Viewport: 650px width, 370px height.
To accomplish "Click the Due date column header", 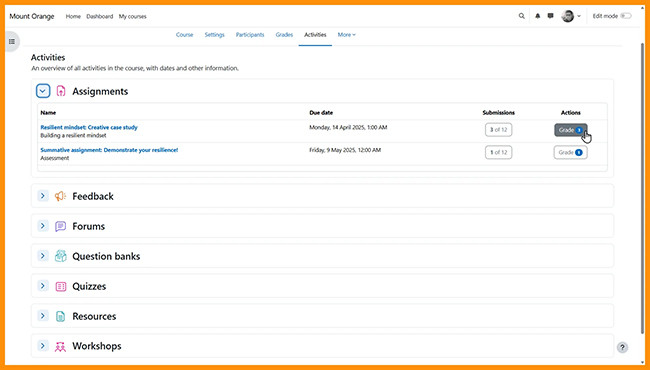I will [321, 113].
